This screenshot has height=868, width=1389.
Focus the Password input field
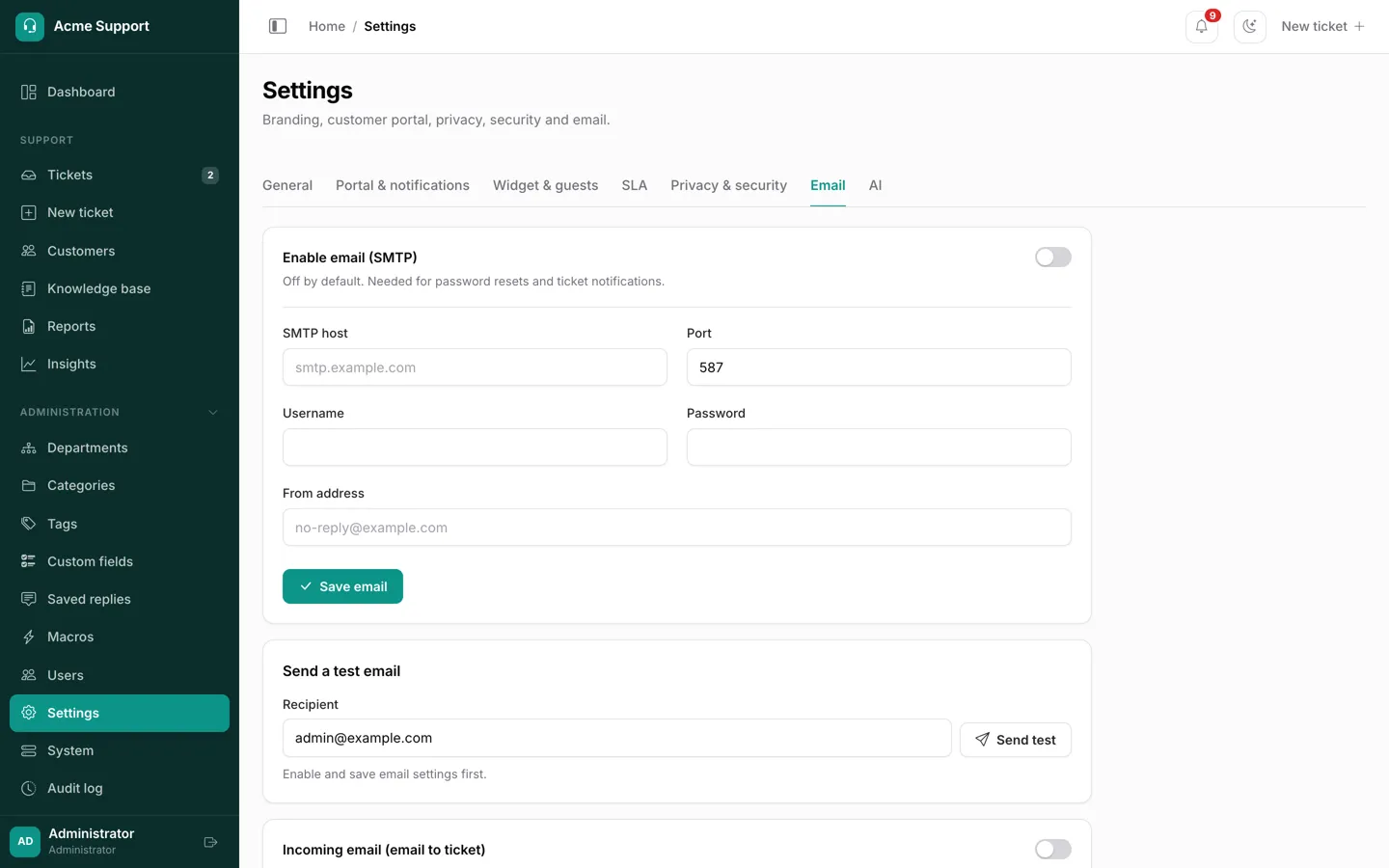(879, 448)
